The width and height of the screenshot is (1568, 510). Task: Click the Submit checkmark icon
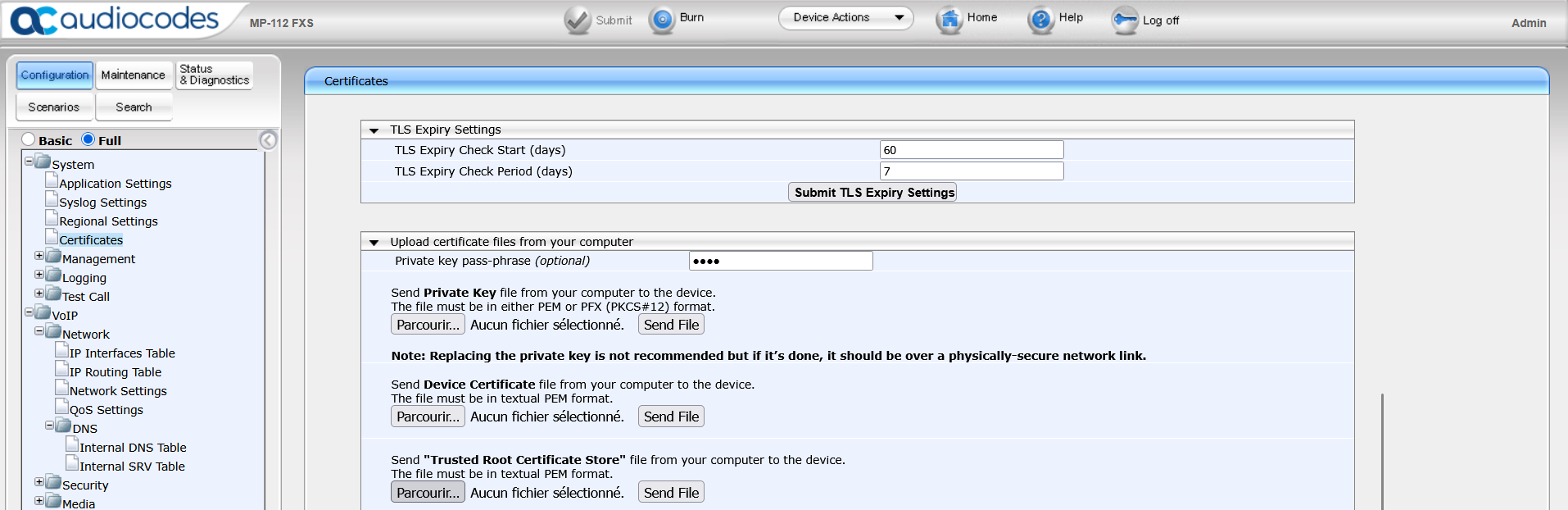click(x=578, y=20)
